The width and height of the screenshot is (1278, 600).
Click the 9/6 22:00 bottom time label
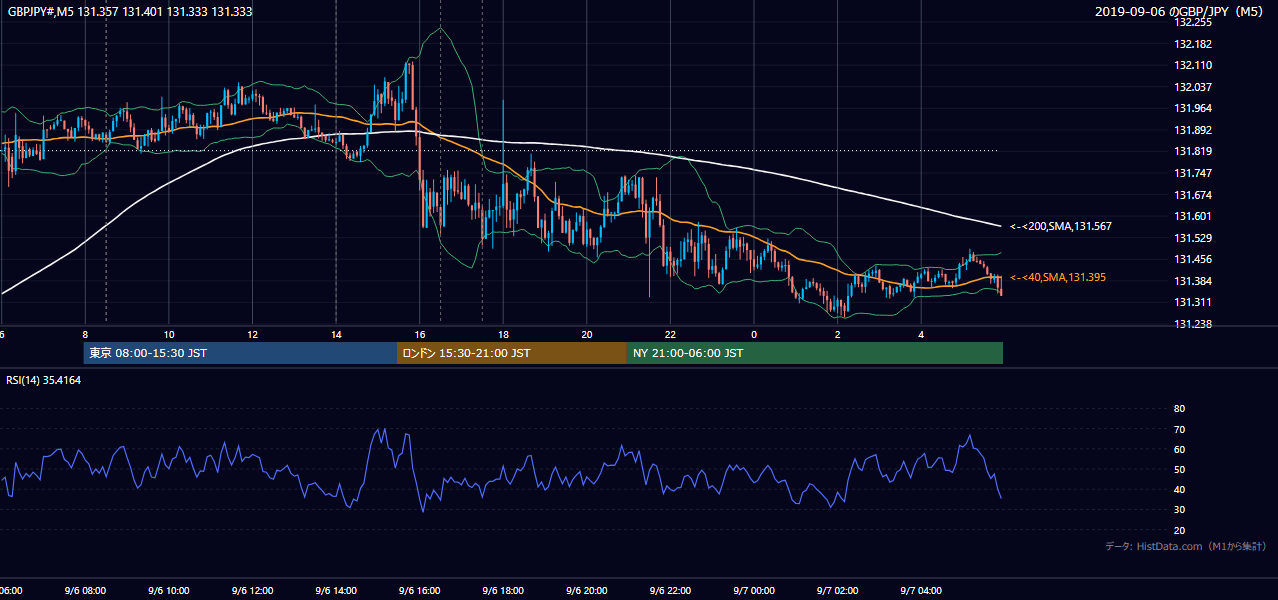pos(670,591)
